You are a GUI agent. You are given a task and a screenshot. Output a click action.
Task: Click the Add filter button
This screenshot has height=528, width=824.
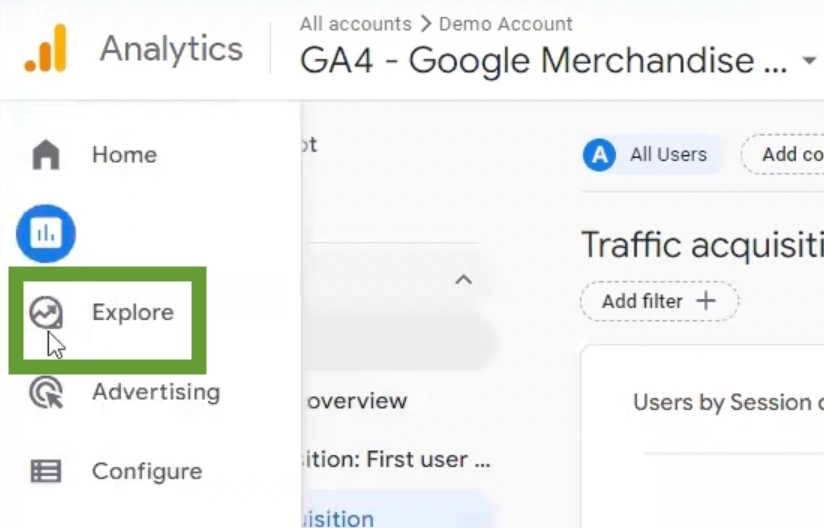pyautogui.click(x=659, y=301)
